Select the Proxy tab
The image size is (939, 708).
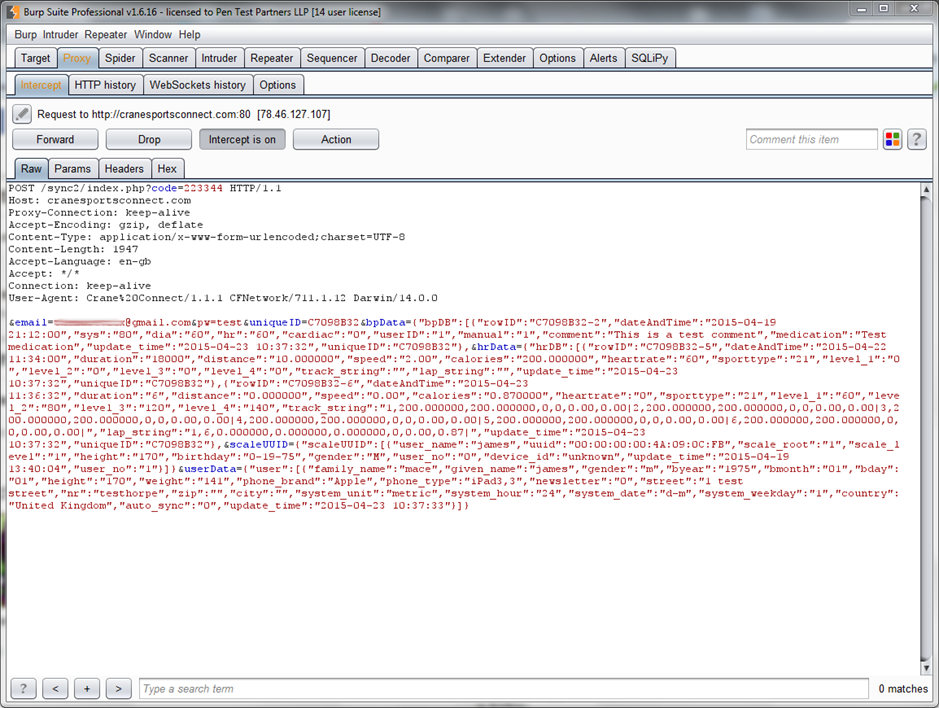77,58
